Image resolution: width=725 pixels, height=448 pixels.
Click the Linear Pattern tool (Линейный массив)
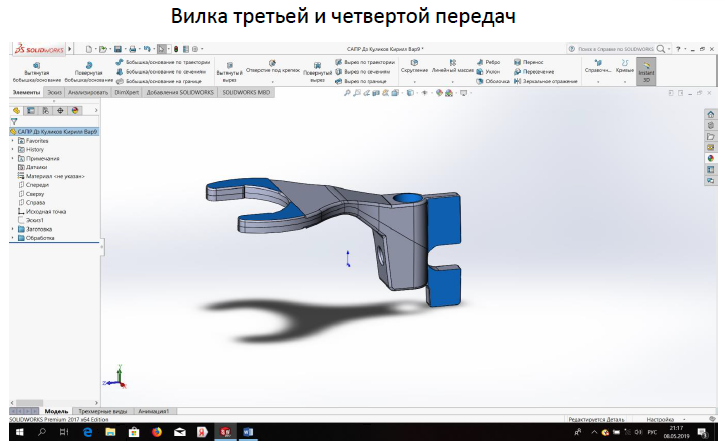452,67
